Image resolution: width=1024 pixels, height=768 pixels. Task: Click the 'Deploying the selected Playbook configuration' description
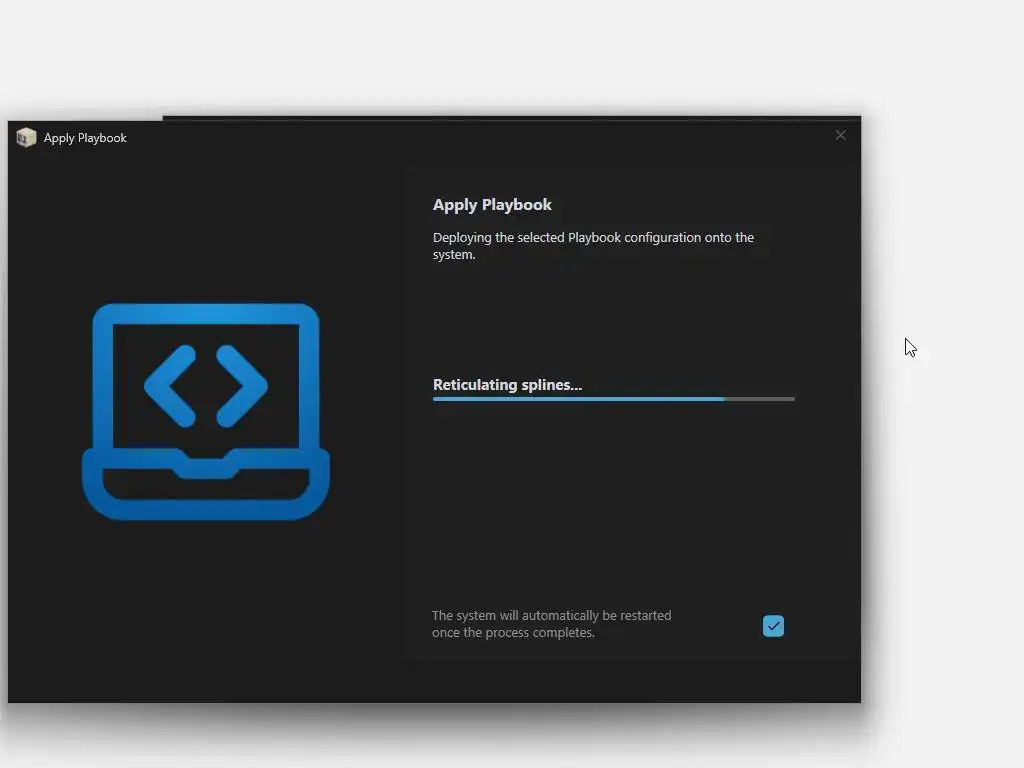pyautogui.click(x=593, y=246)
